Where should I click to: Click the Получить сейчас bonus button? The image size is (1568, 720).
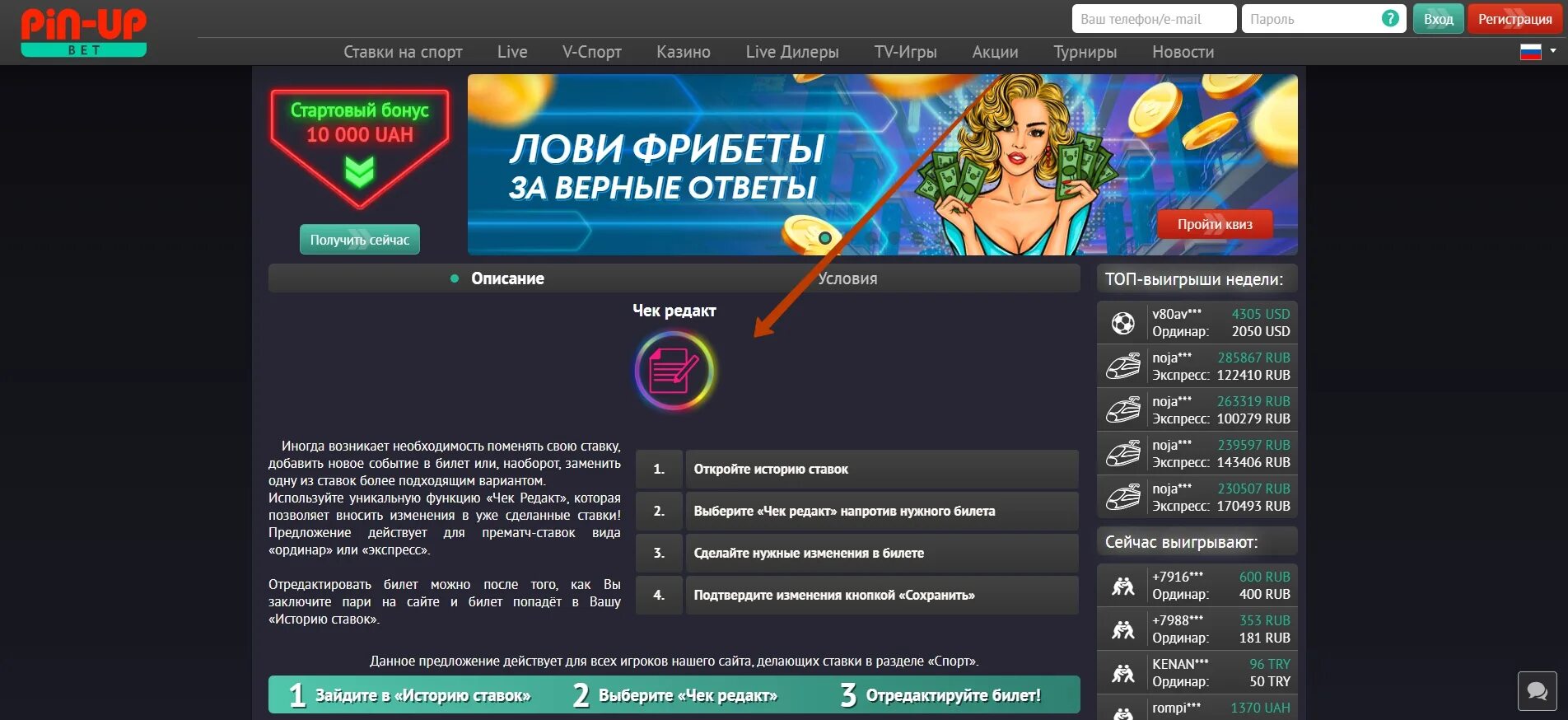click(360, 240)
